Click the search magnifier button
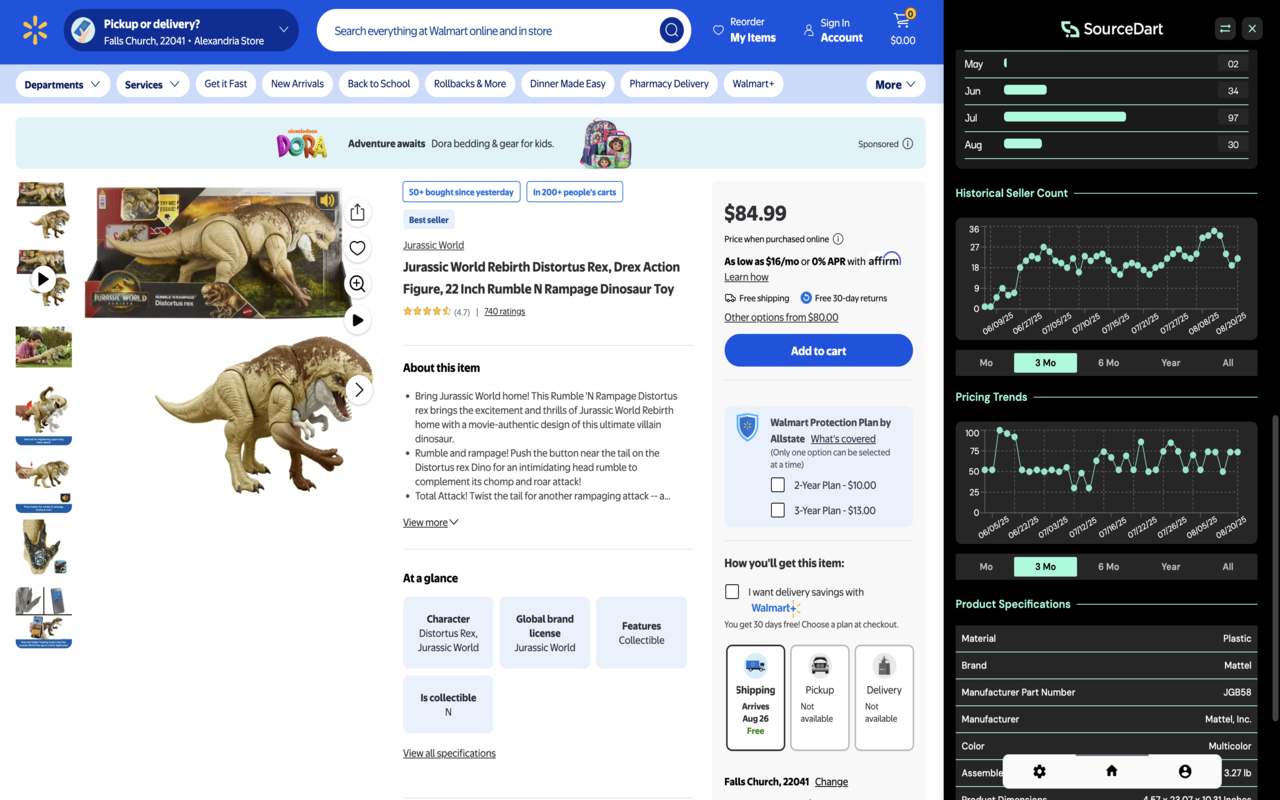 point(671,30)
